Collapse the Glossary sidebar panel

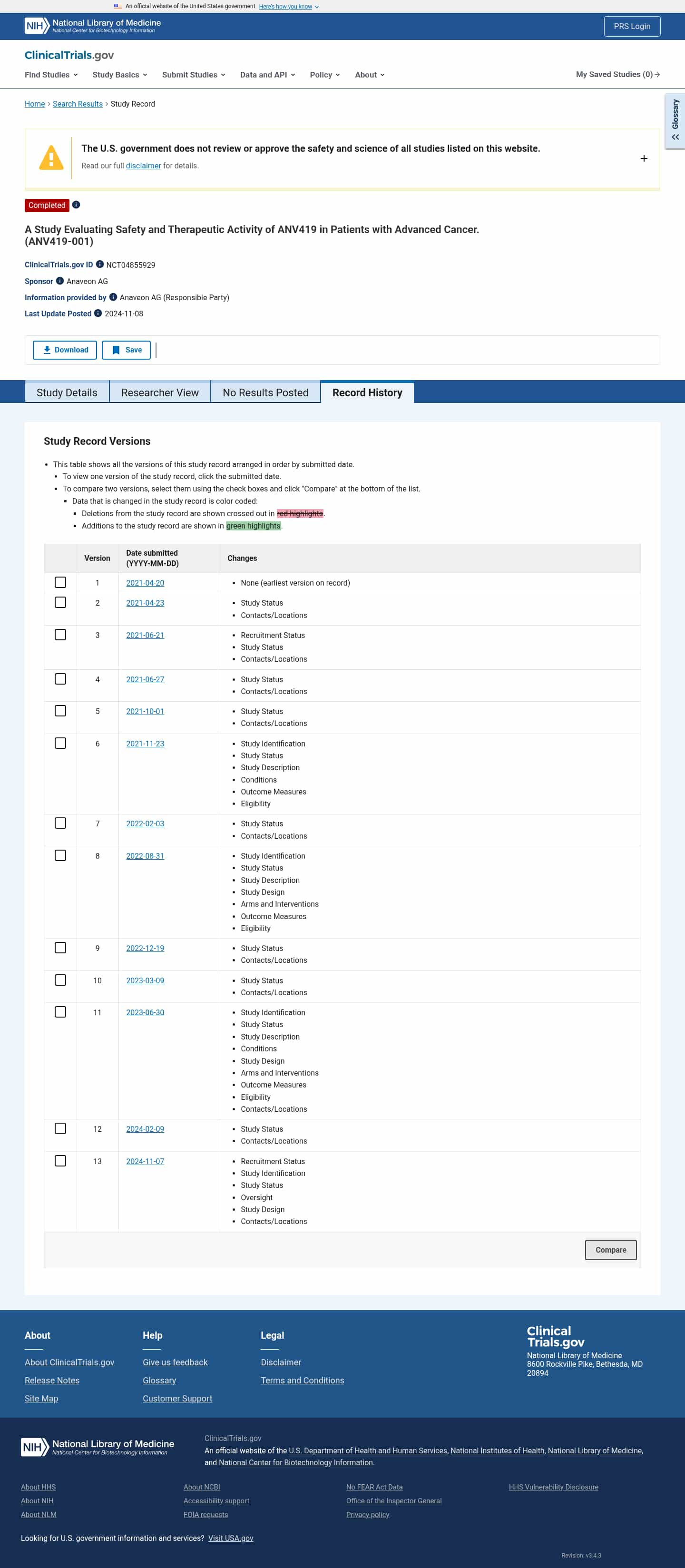[675, 137]
